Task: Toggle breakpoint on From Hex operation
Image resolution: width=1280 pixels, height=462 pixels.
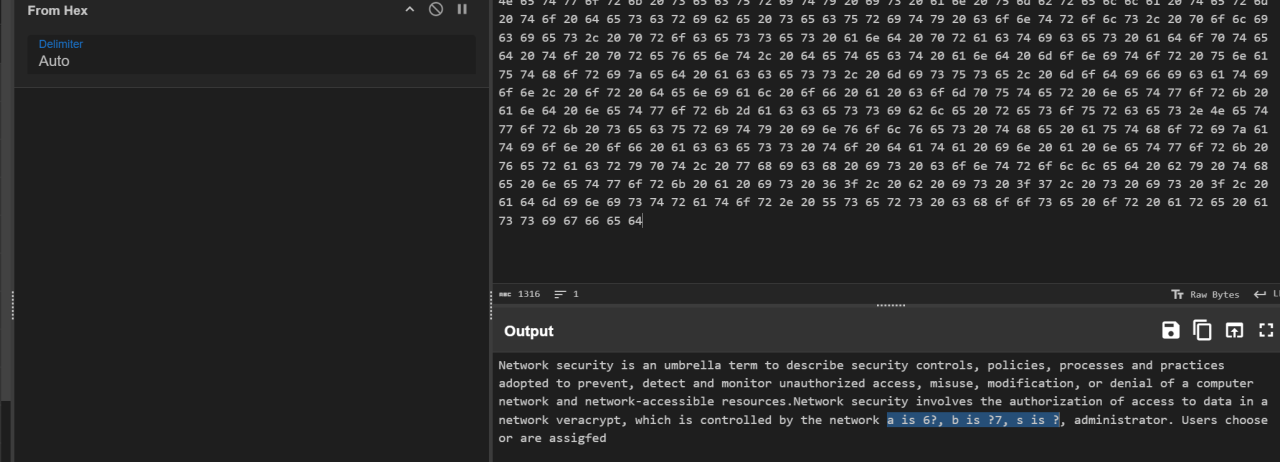Action: click(x=462, y=9)
